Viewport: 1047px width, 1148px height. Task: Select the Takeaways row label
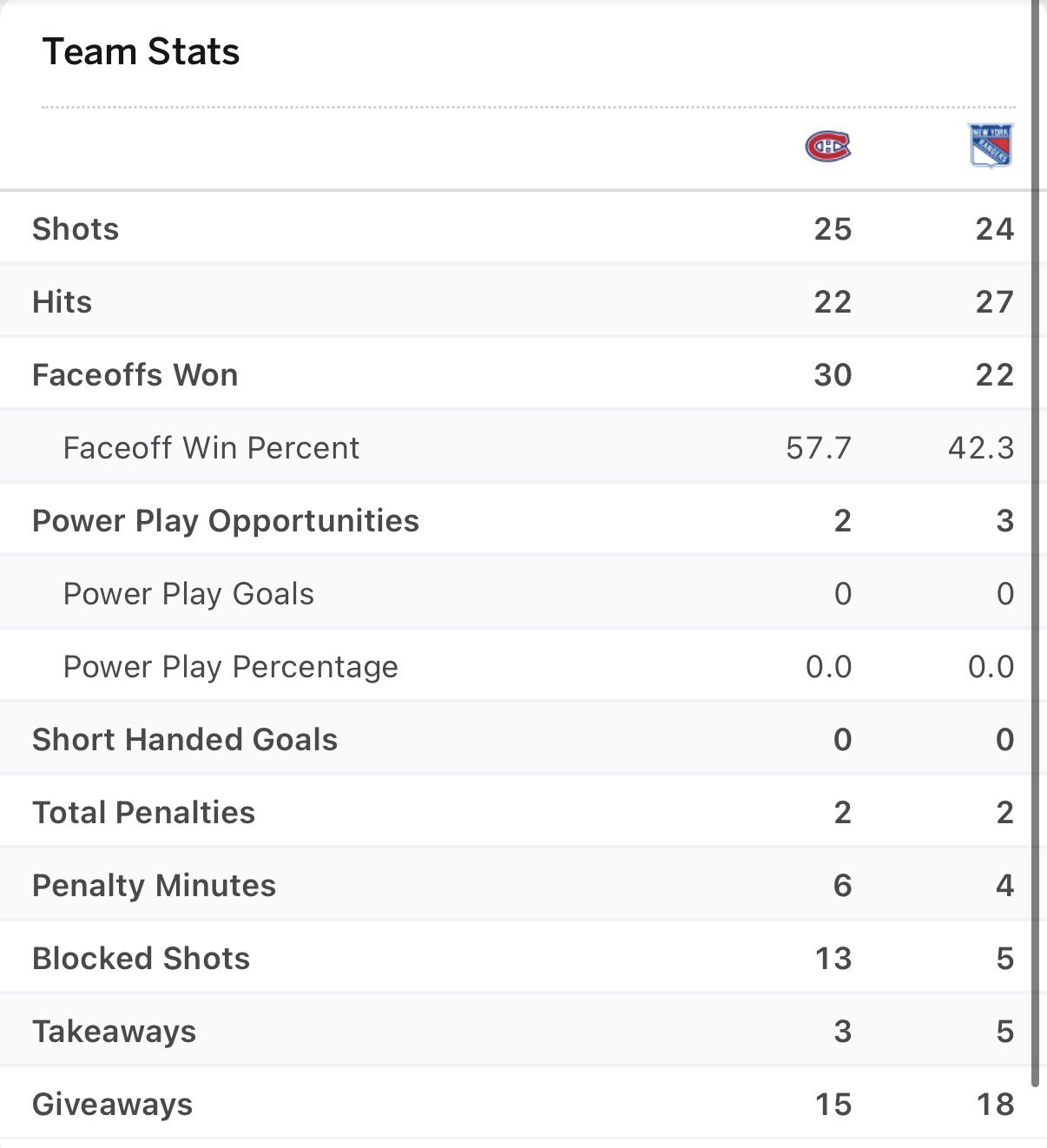[x=114, y=1032]
